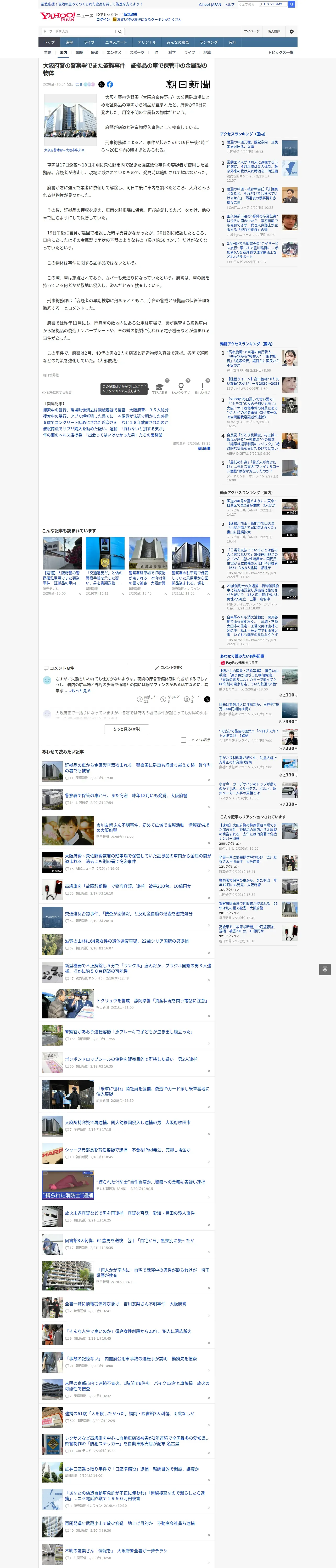This screenshot has height=1568, width=336.
Task: Open article 放火未遂容疑などで男を再逮捕
Action: pyautogui.click(x=130, y=1213)
